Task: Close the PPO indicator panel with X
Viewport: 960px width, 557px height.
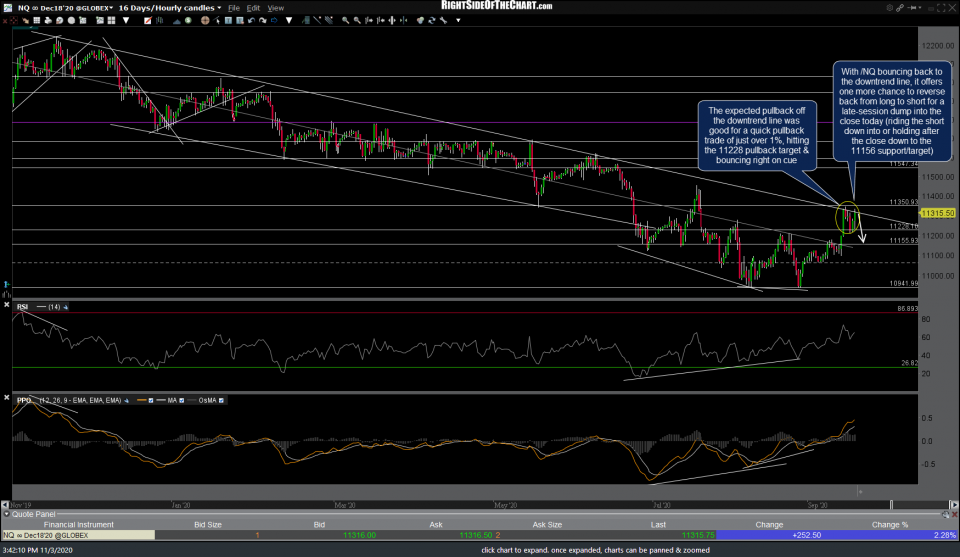Action: click(7, 398)
